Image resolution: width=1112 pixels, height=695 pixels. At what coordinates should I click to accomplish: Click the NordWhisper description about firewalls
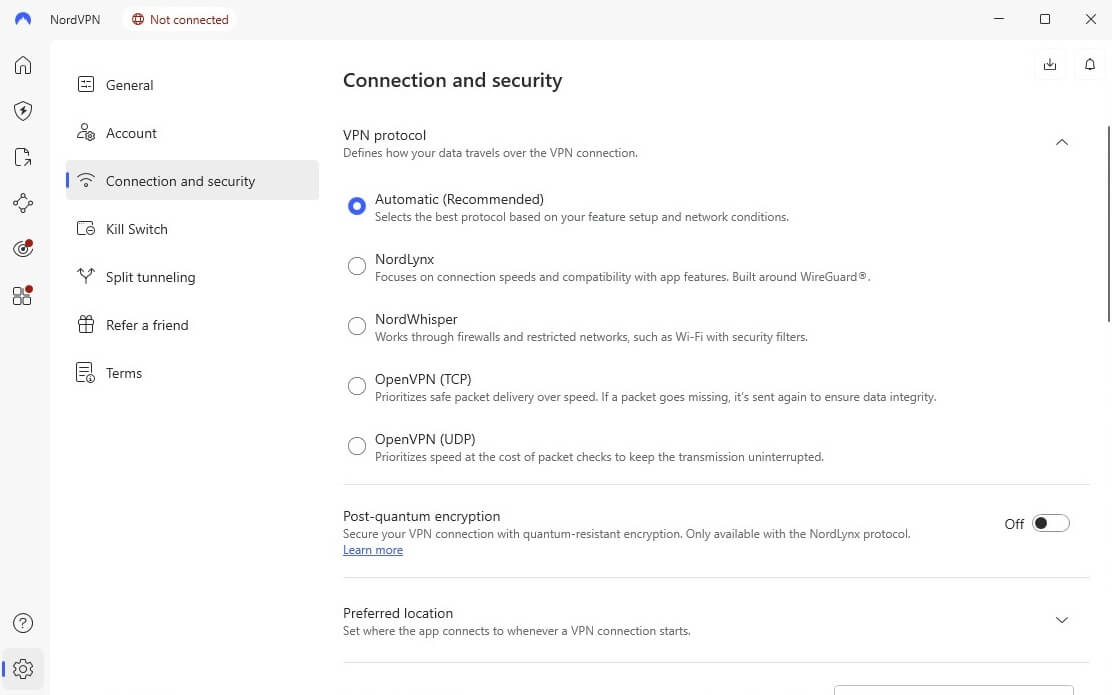pyautogui.click(x=591, y=337)
